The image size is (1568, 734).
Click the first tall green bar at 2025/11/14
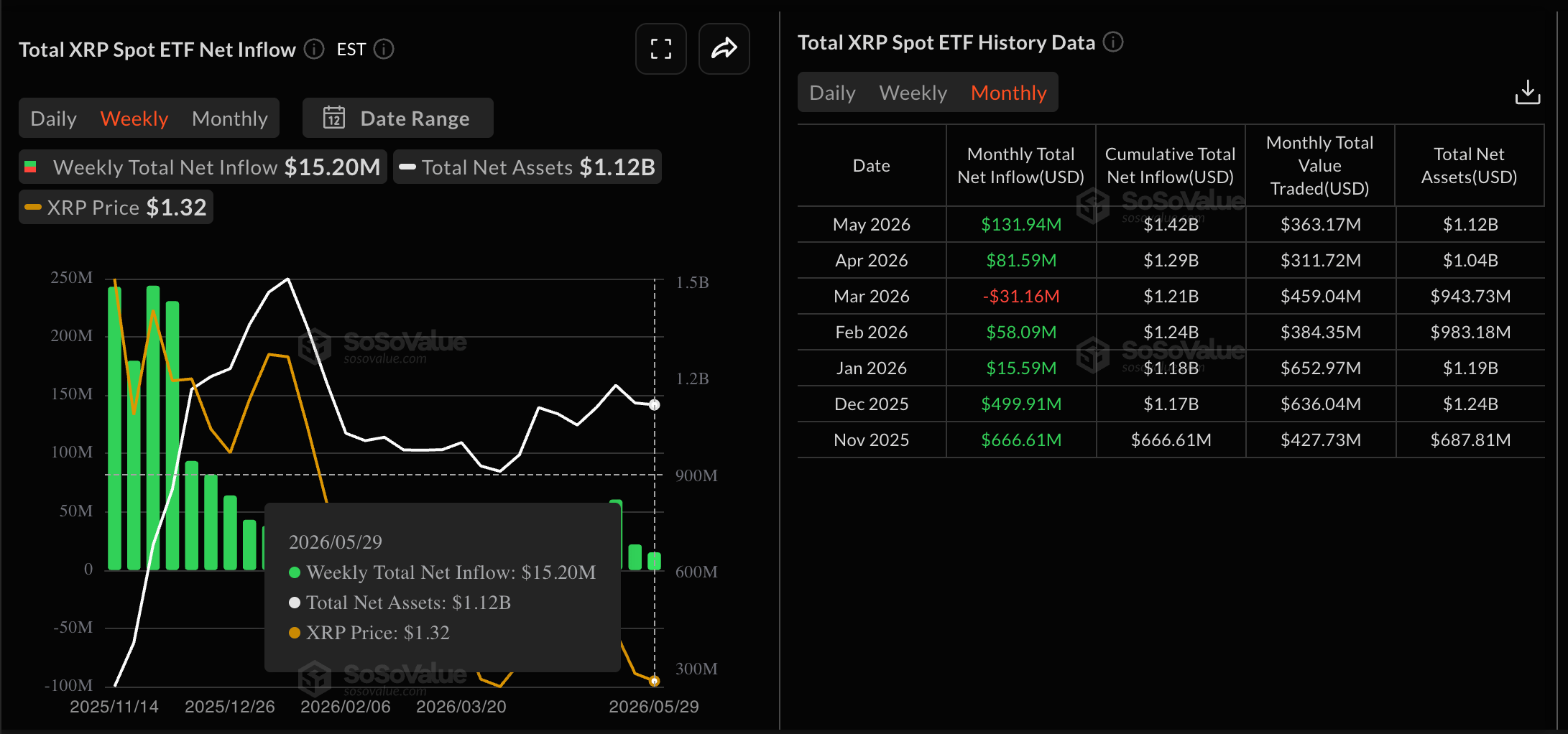click(114, 428)
